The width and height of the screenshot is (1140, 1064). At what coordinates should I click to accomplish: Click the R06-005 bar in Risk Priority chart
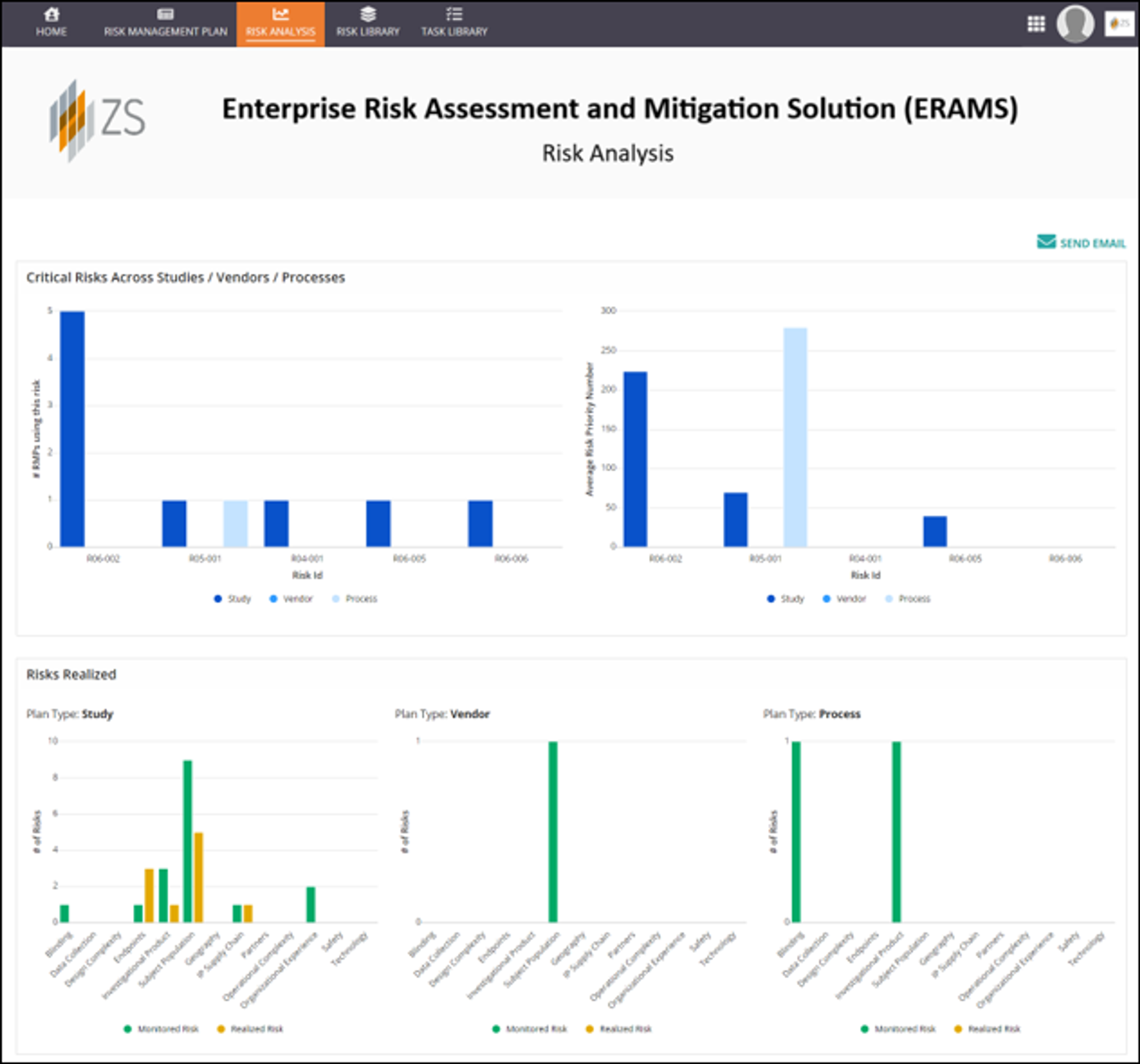[935, 532]
